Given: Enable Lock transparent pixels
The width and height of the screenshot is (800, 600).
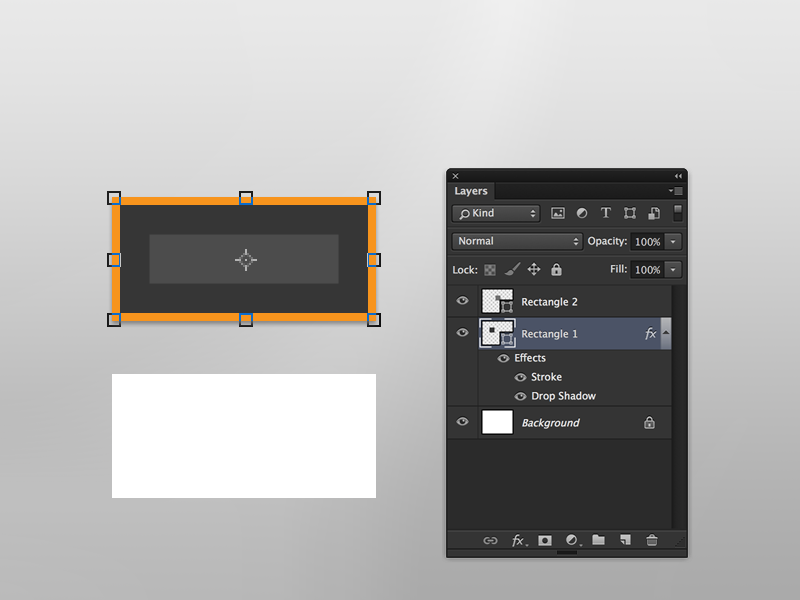Looking at the screenshot, I should tap(489, 270).
